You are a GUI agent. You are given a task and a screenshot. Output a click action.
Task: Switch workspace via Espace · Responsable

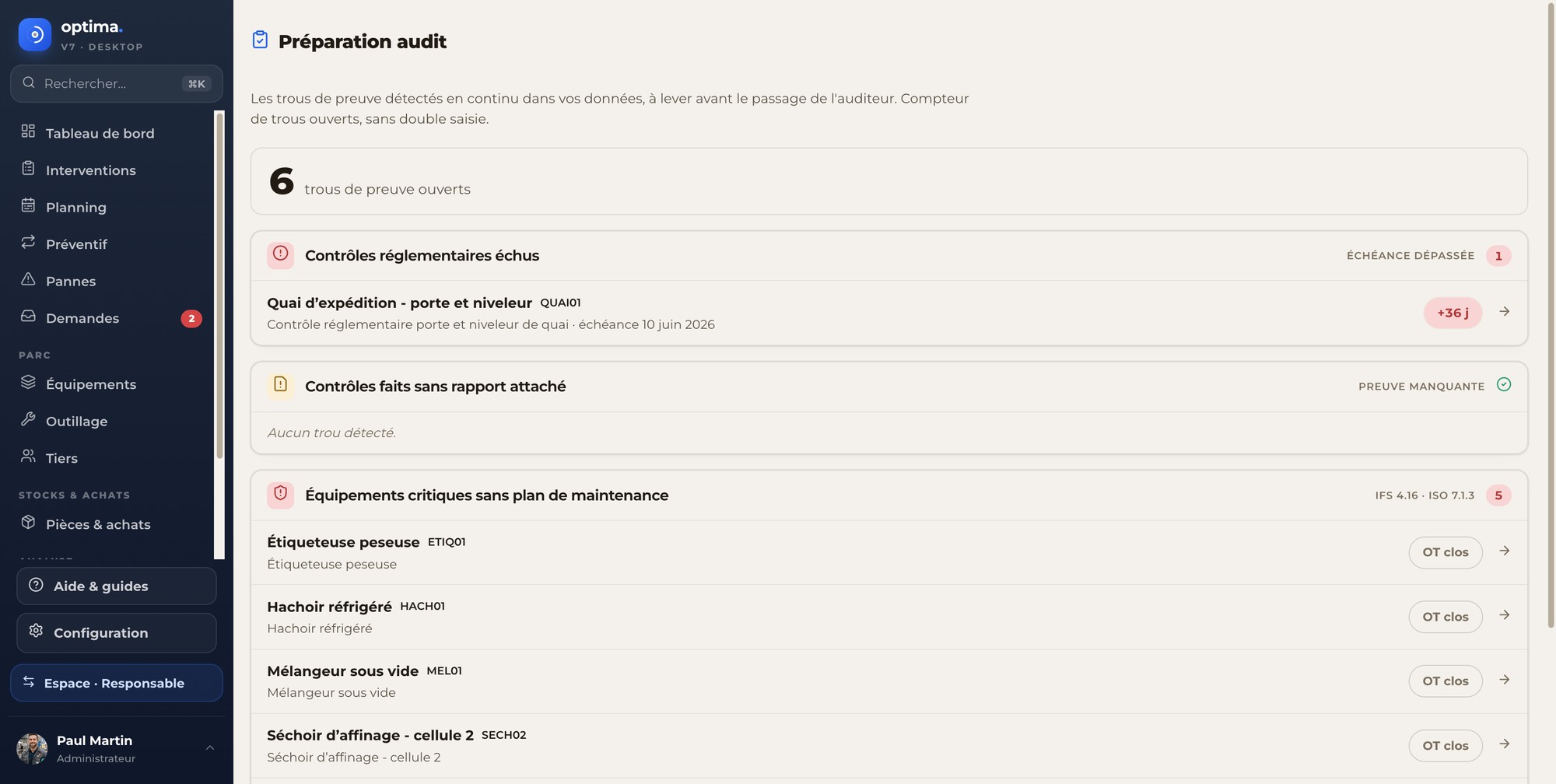117,683
